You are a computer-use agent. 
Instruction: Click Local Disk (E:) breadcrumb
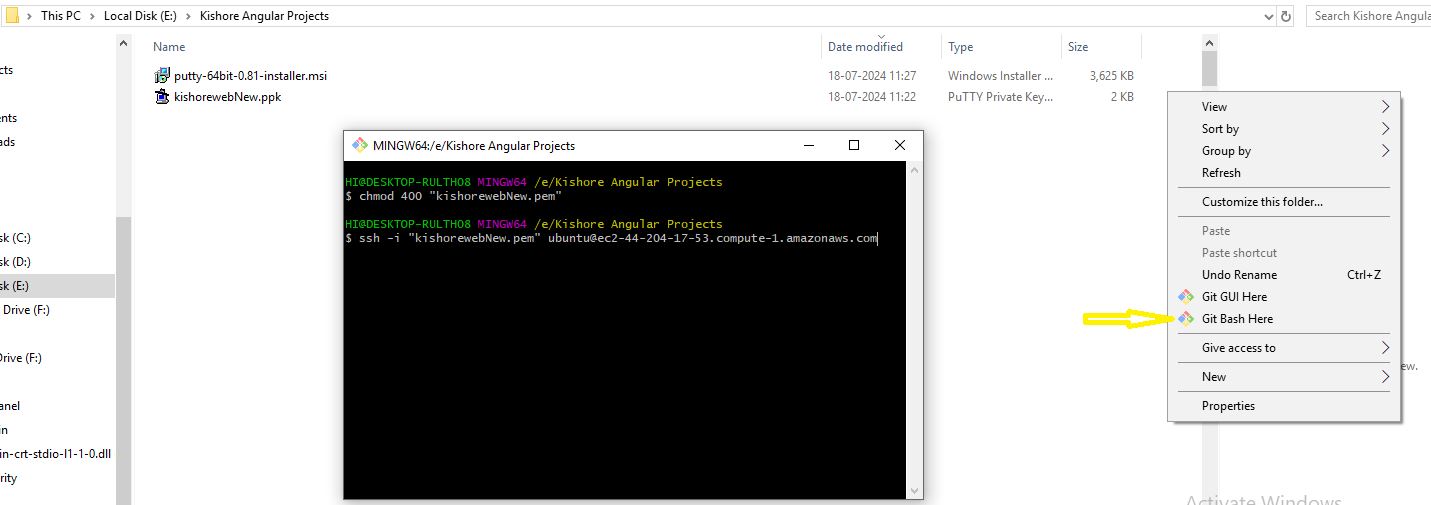point(140,16)
